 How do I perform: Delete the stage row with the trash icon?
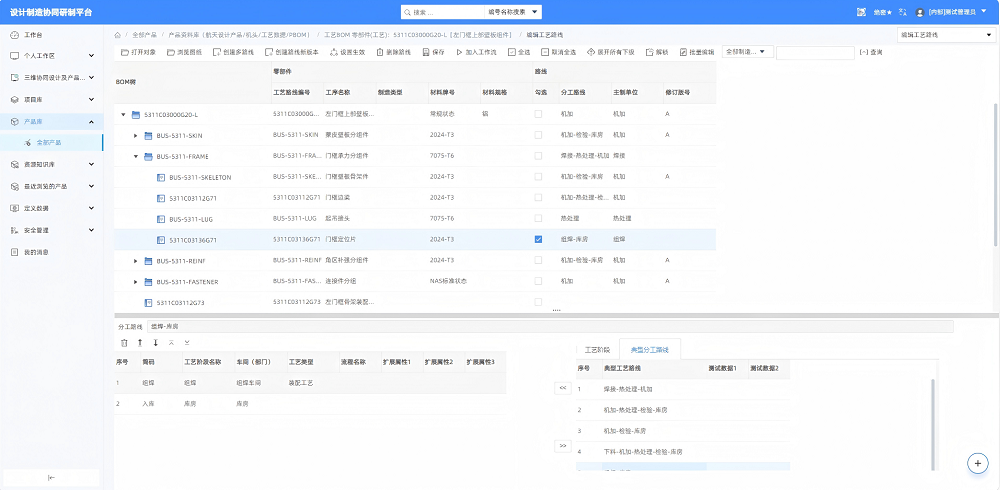pyautogui.click(x=124, y=343)
